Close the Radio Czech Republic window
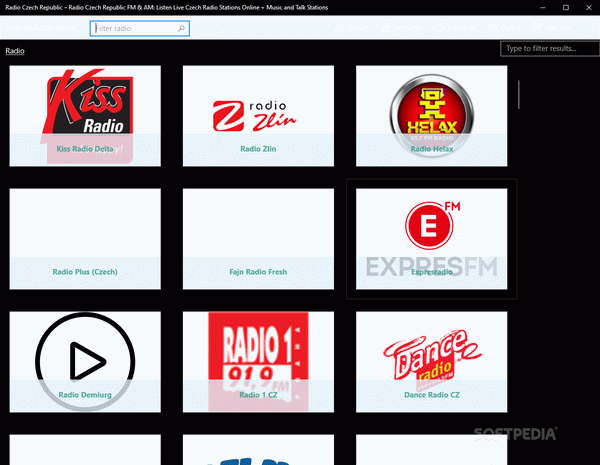Image resolution: width=600 pixels, height=465 pixels. 589,7
